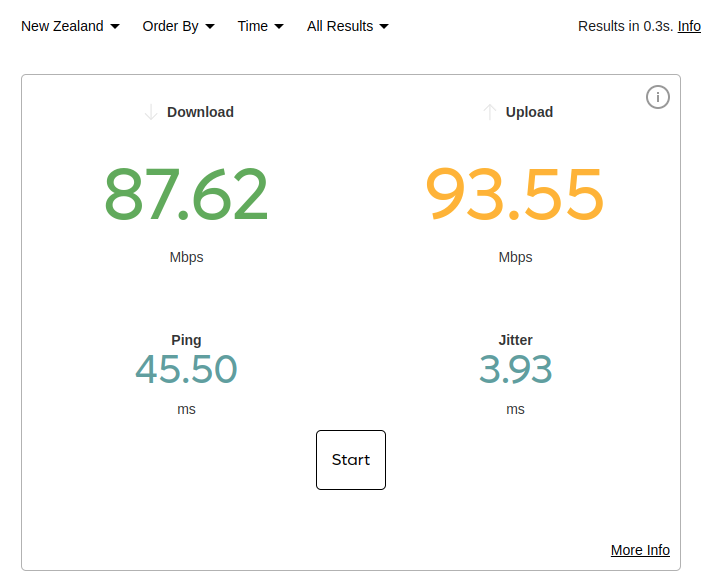Screen dimensions: 721x588
Task: Click the Mbps unit under the download speed
Action: (186, 257)
